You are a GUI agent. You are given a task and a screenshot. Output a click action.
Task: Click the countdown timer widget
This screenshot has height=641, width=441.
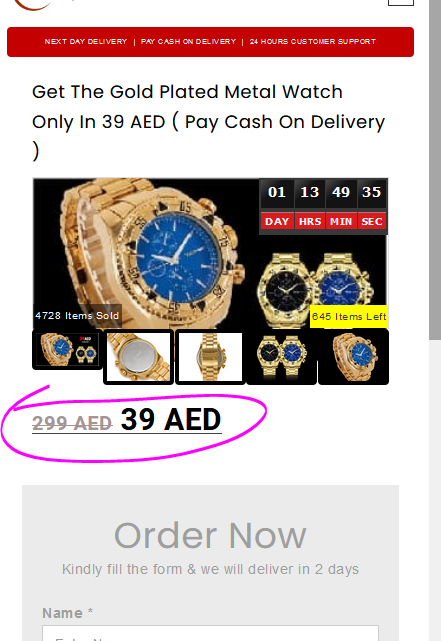[323, 206]
